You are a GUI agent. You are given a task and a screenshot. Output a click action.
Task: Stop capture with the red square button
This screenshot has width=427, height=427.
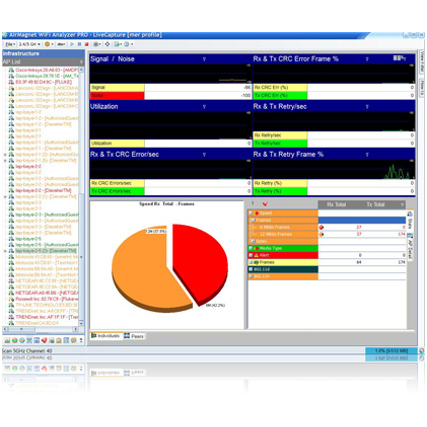click(87, 44)
